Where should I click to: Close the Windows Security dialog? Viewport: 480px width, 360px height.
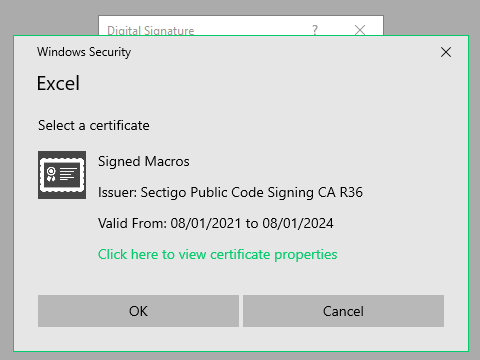(x=446, y=52)
